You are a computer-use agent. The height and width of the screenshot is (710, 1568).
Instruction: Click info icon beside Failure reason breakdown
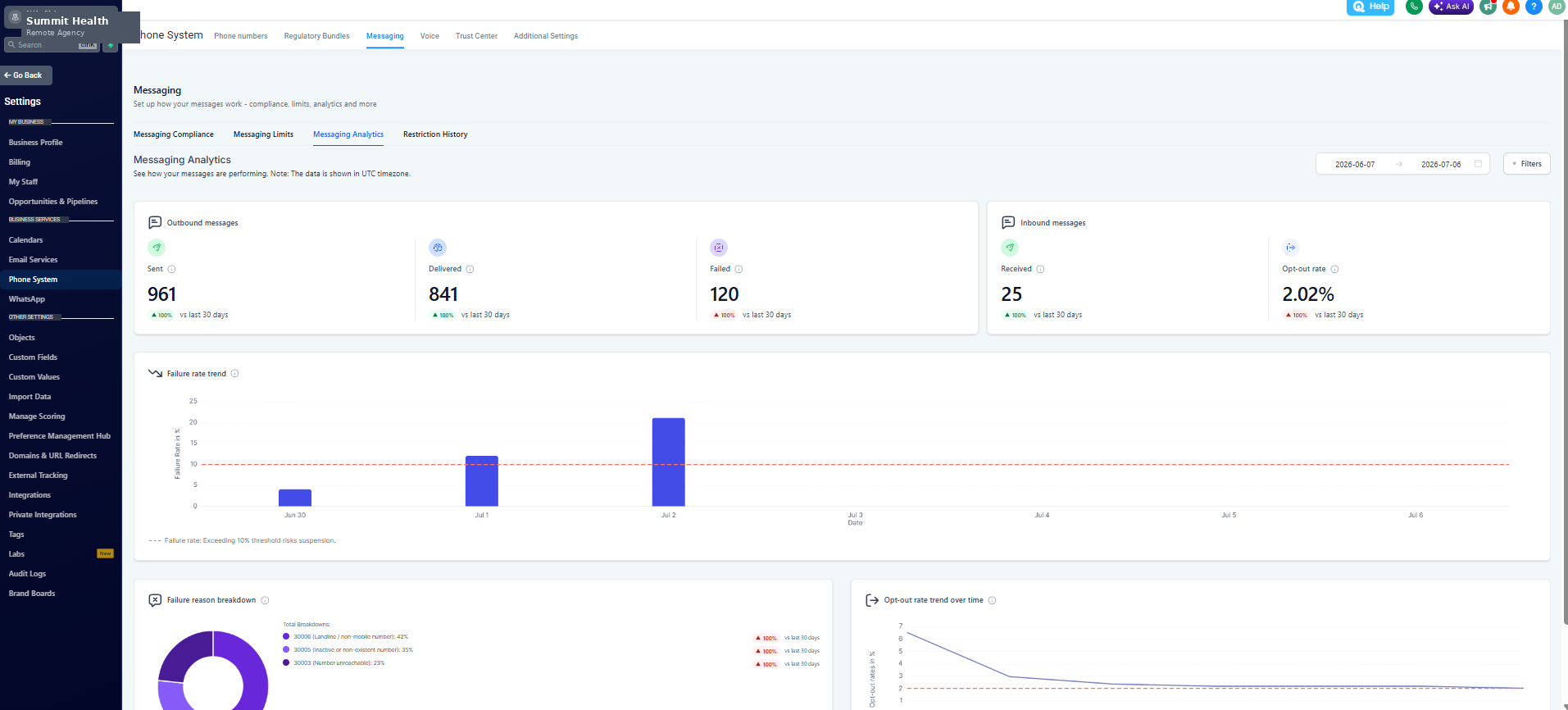265,600
